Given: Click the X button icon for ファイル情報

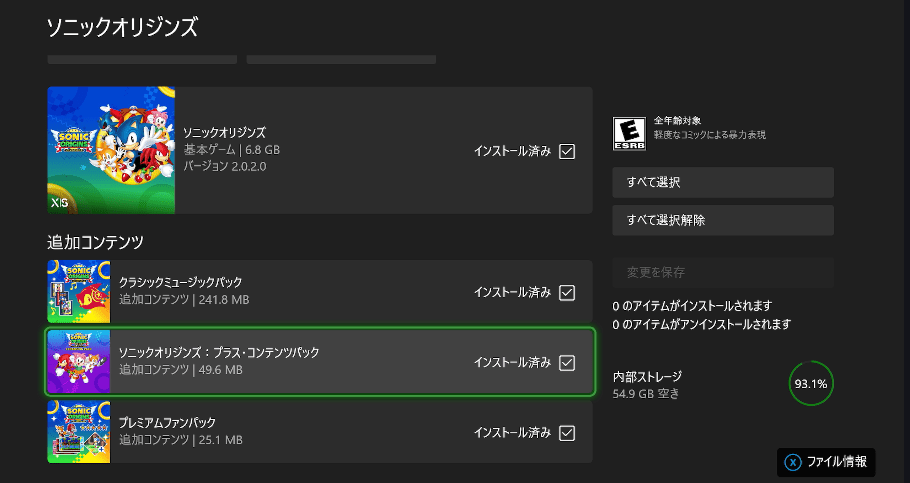Looking at the screenshot, I should [793, 462].
